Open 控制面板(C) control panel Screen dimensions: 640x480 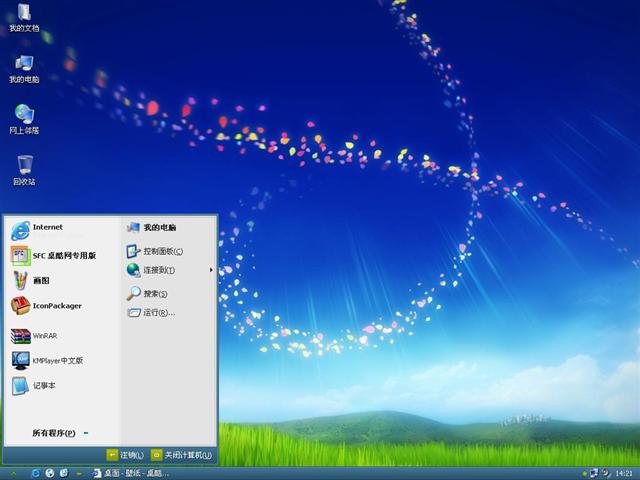pyautogui.click(x=154, y=251)
